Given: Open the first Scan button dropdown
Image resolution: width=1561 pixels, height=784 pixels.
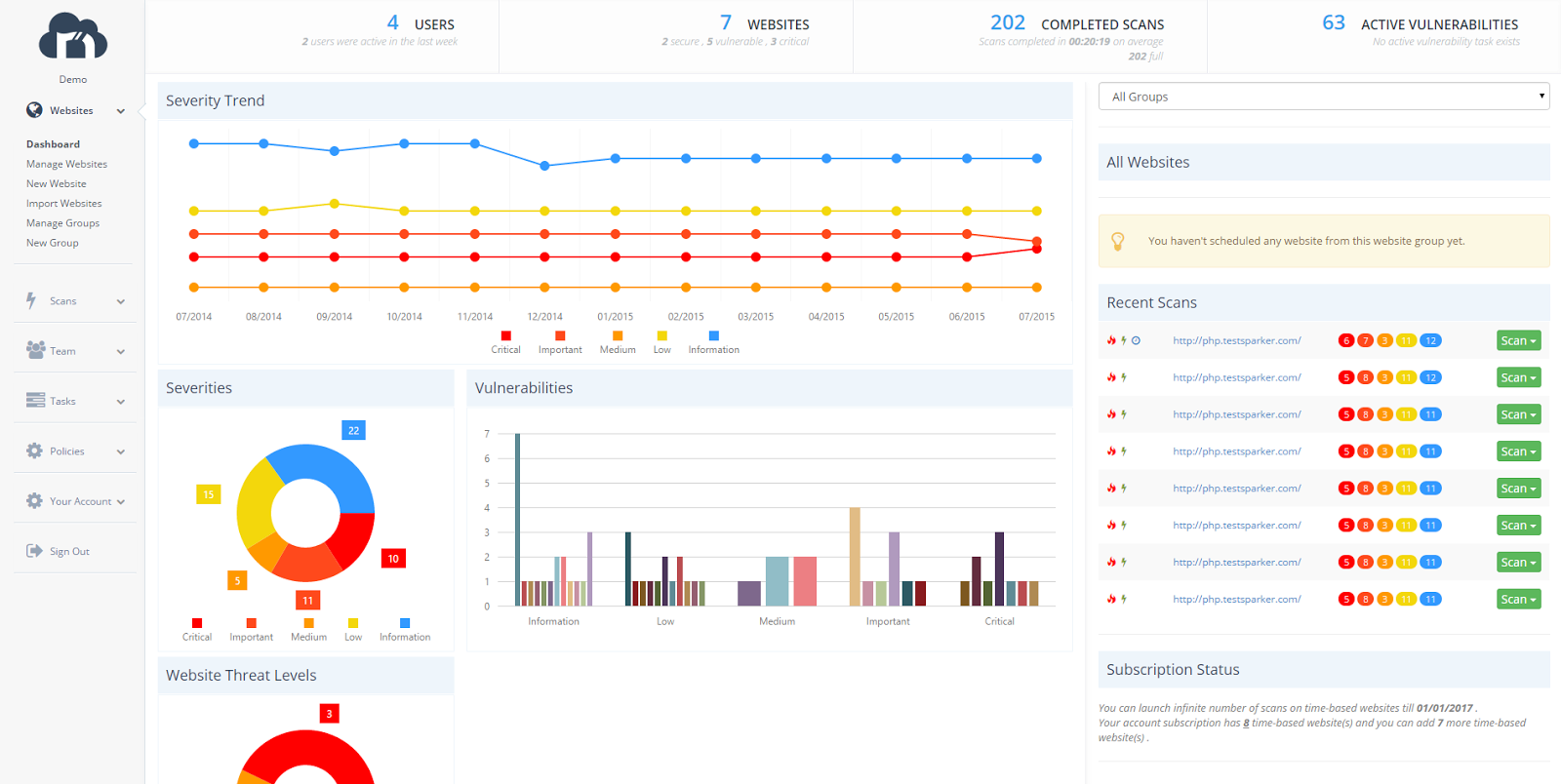Looking at the screenshot, I should coord(1518,340).
